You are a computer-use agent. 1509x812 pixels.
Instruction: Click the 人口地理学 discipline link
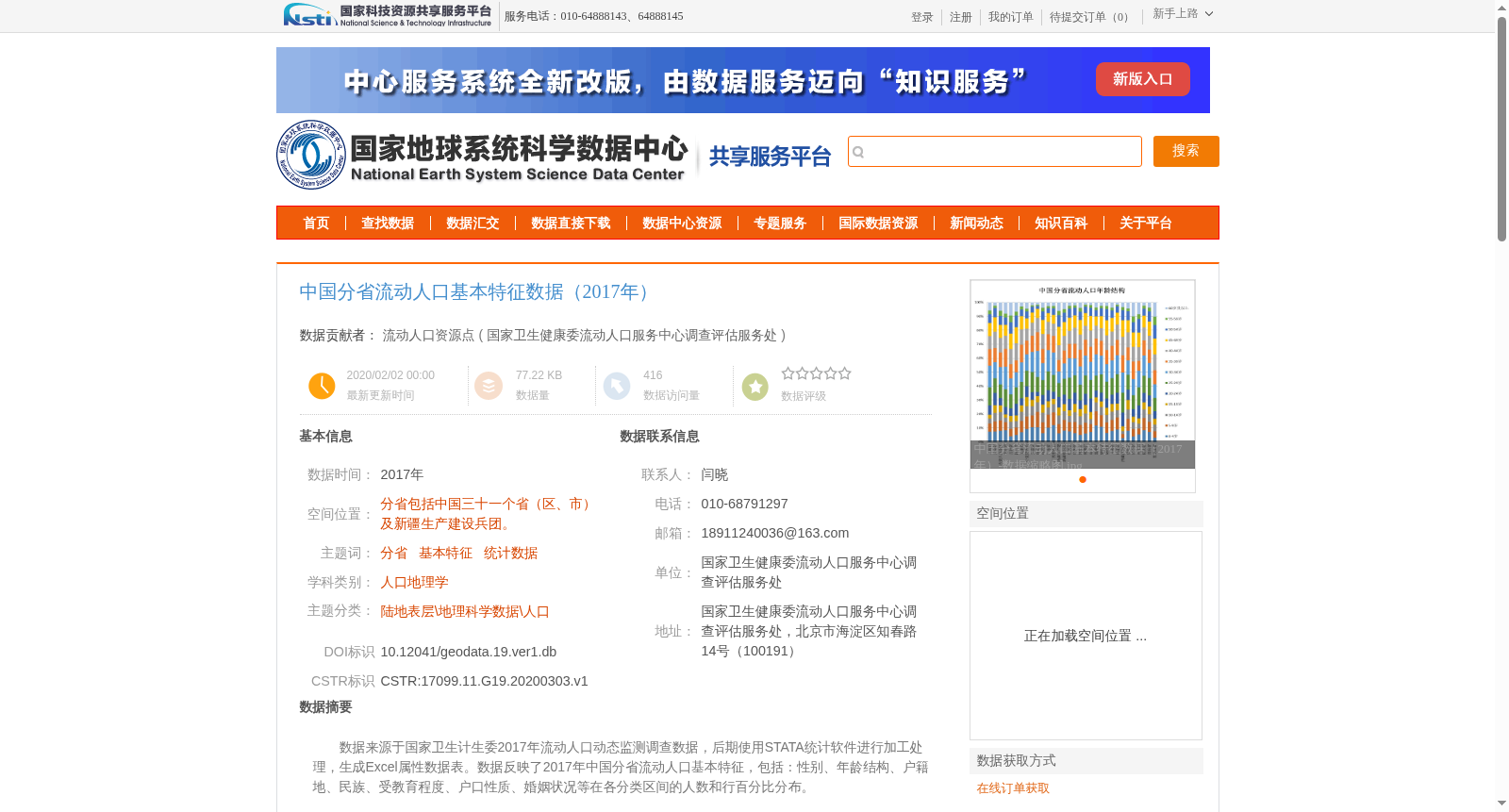click(x=414, y=583)
